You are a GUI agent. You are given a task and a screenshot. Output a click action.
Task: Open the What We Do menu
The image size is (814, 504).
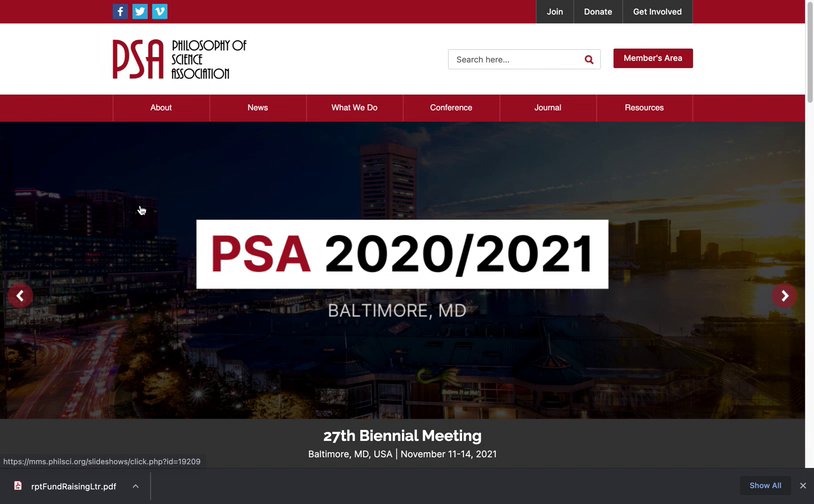click(354, 108)
